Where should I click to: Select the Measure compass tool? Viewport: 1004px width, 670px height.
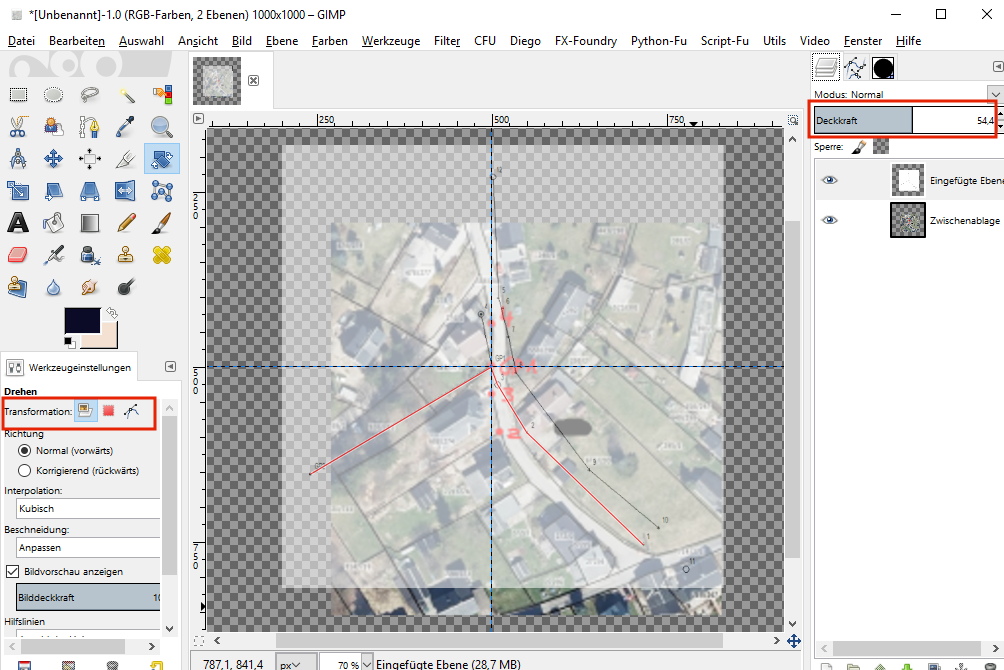point(18,159)
